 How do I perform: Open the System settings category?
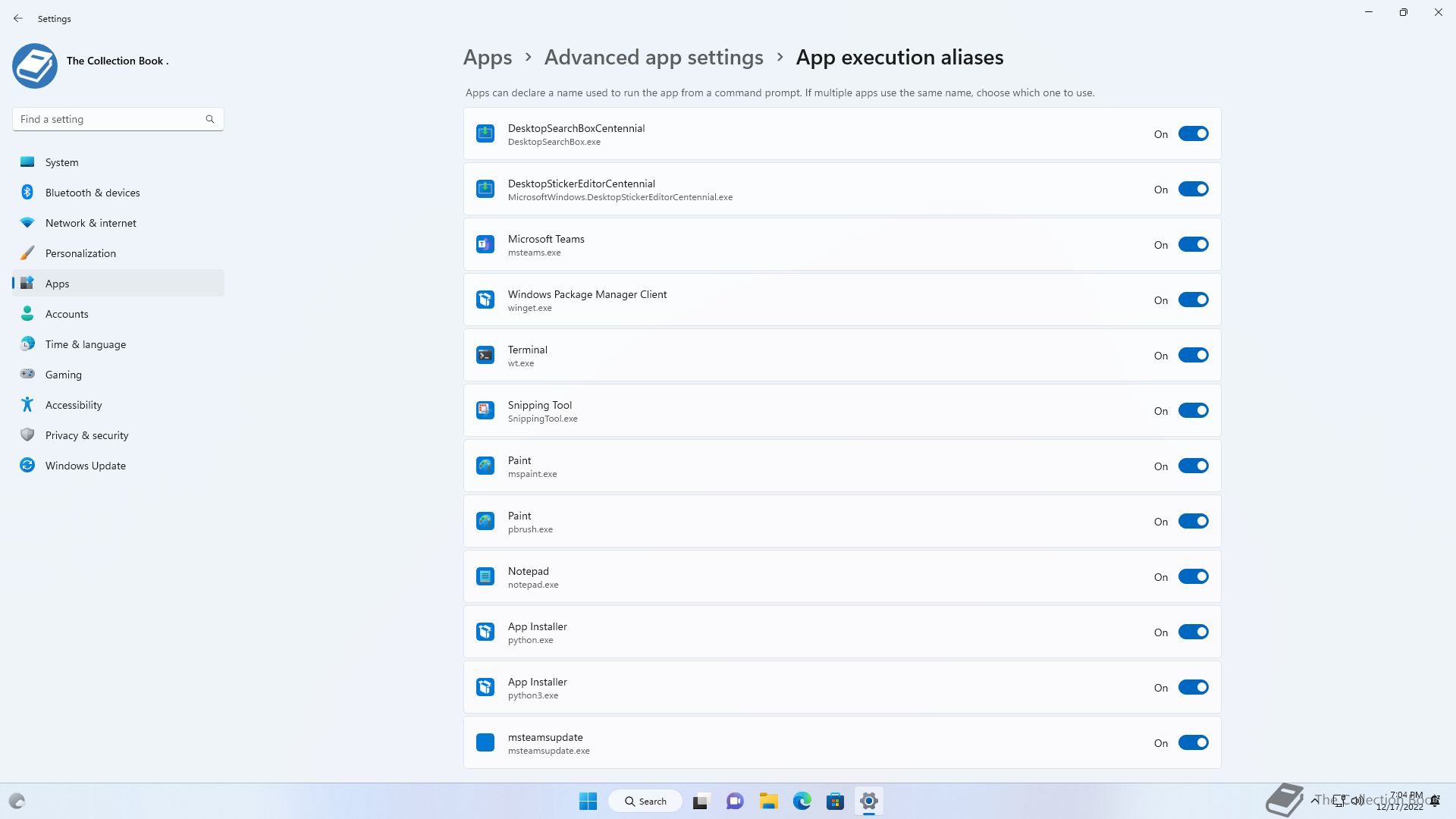[x=118, y=162]
